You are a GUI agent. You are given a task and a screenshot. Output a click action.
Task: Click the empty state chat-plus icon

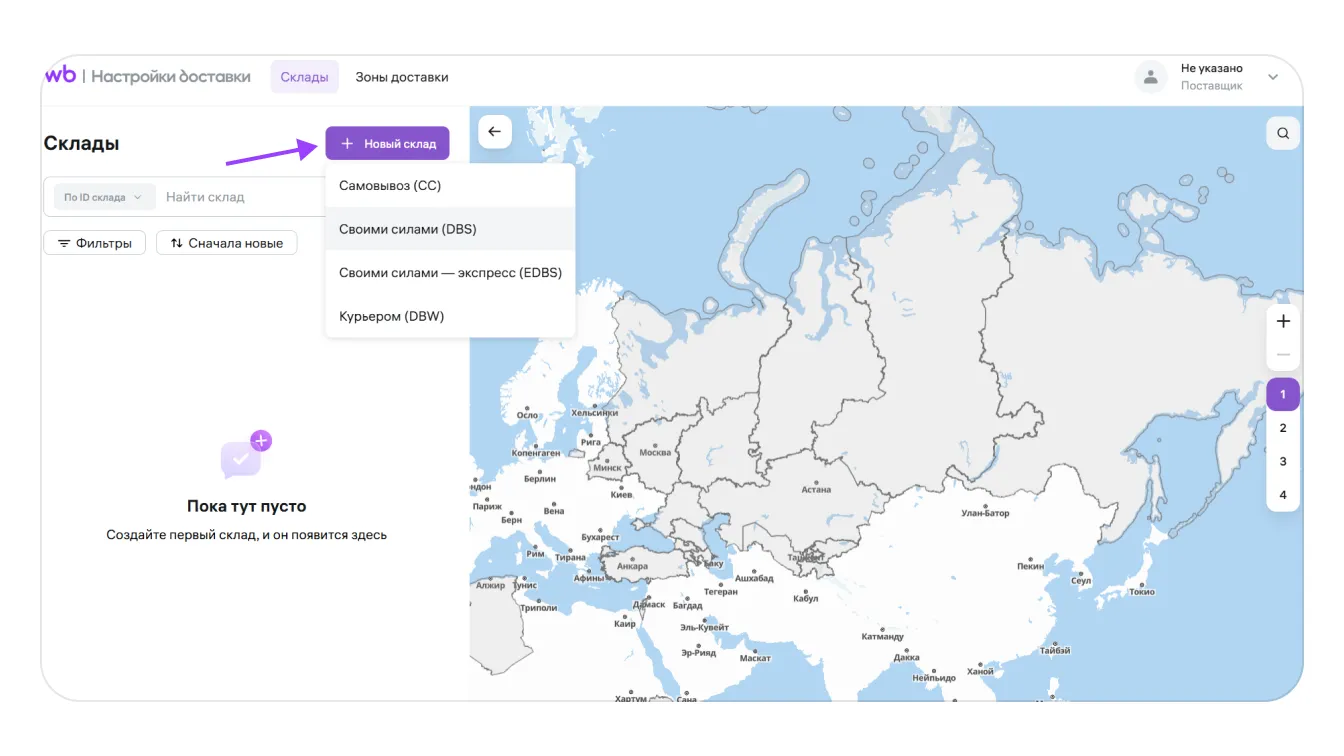coord(246,456)
